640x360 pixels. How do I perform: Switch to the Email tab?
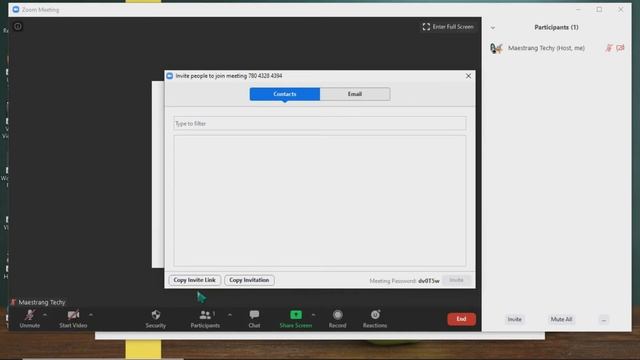pos(355,94)
